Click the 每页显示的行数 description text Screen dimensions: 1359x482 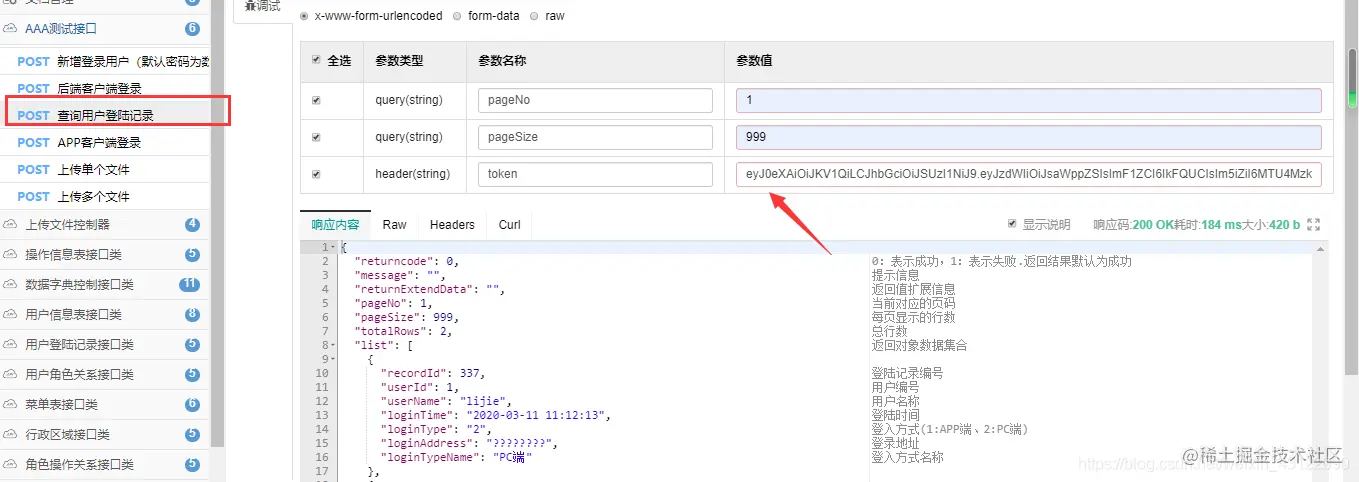(x=913, y=317)
